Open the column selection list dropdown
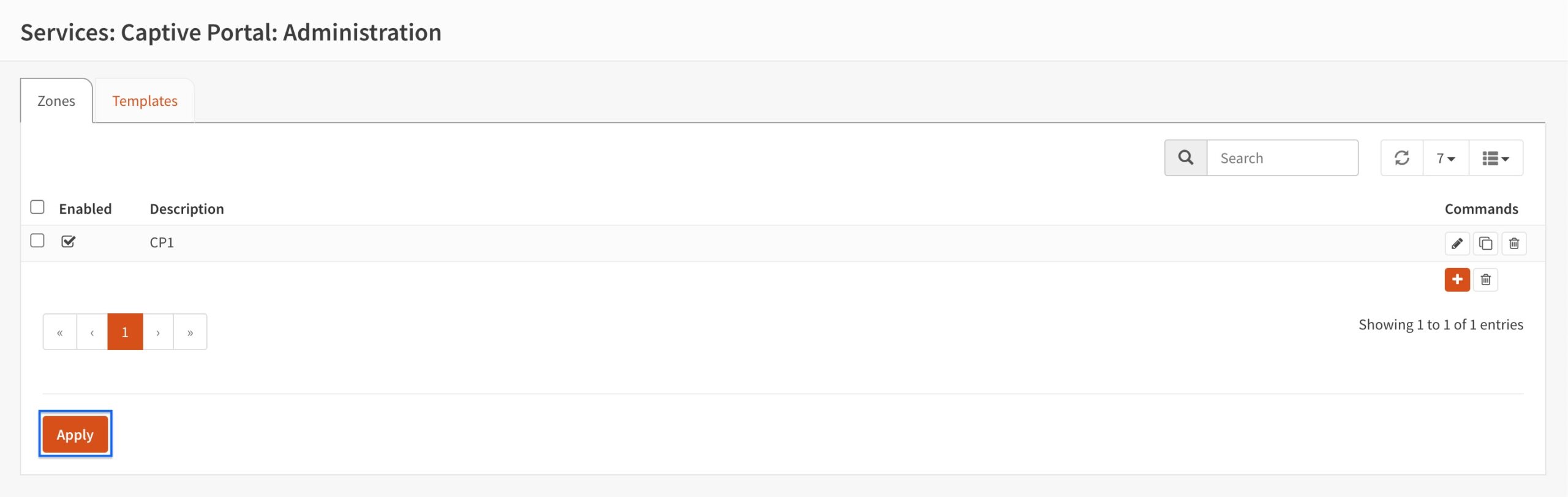This screenshot has width=1568, height=497. (x=1496, y=158)
